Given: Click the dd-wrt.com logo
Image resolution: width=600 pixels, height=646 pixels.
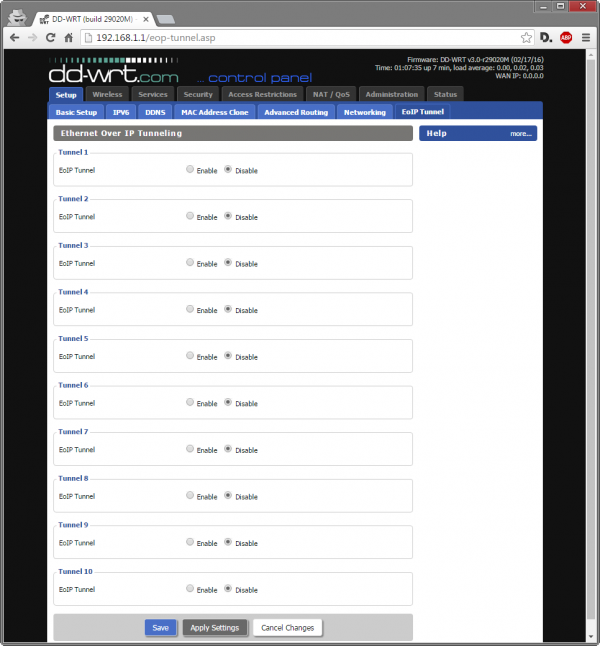Looking at the screenshot, I should pyautogui.click(x=114, y=74).
